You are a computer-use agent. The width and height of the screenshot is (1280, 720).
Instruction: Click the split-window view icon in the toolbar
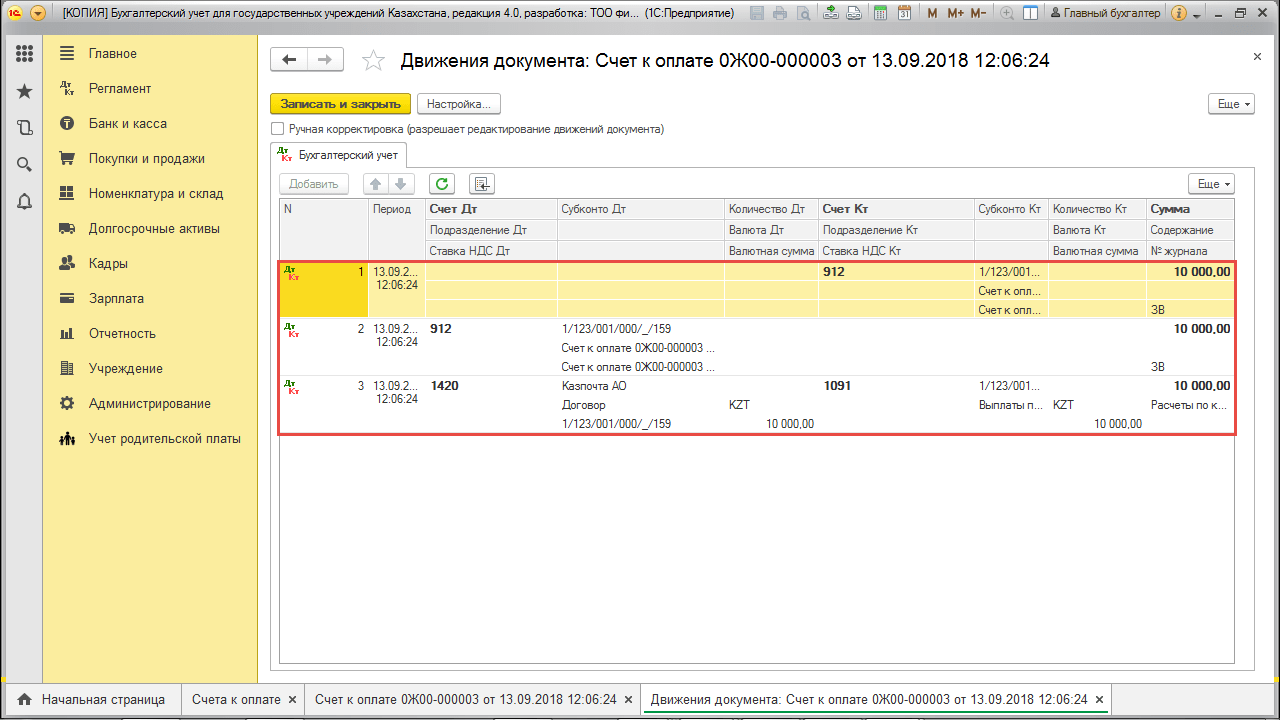coord(1030,13)
